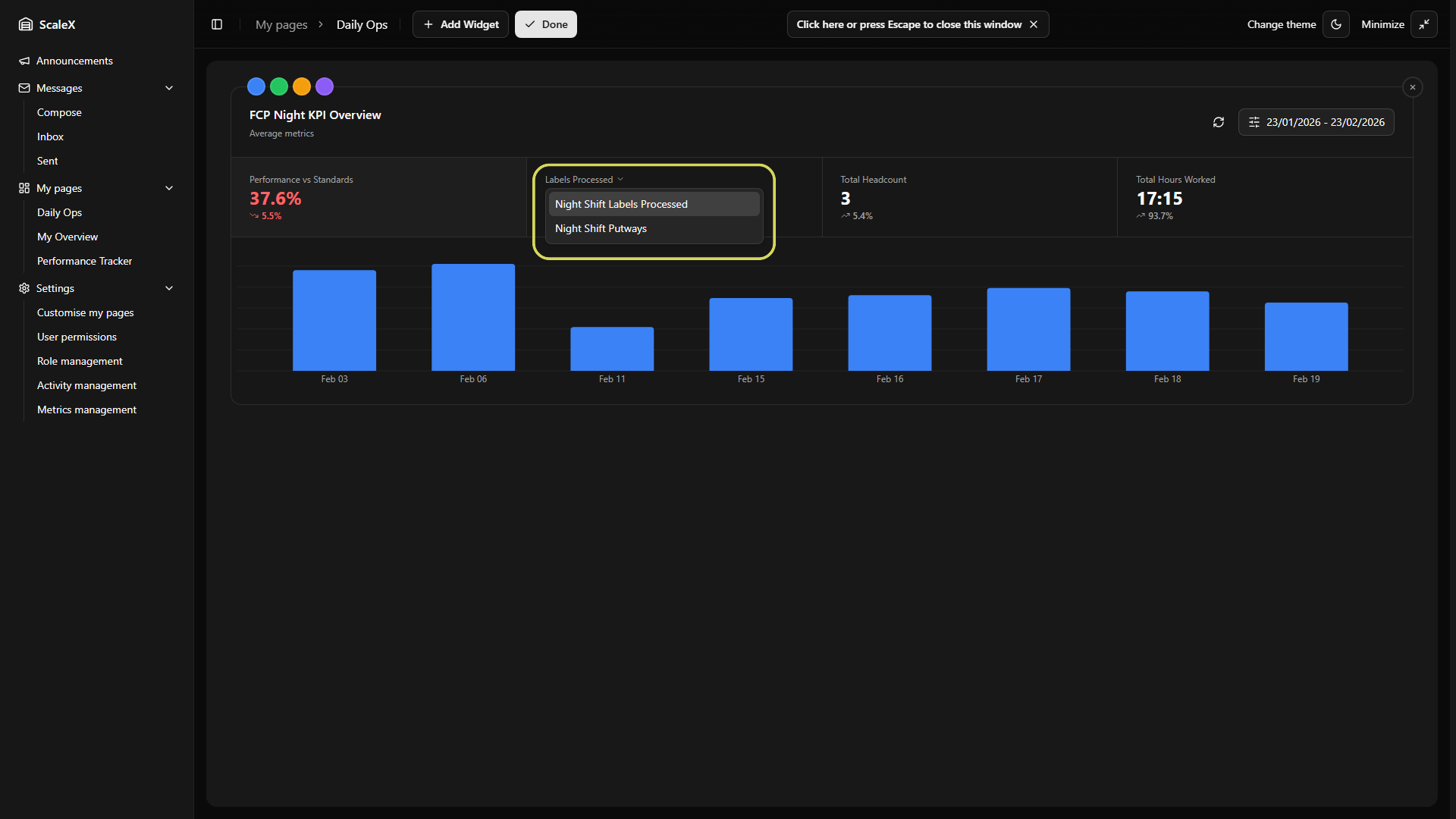Open Performance Tracker page in sidebar
Image resolution: width=1456 pixels, height=819 pixels.
pyautogui.click(x=84, y=261)
